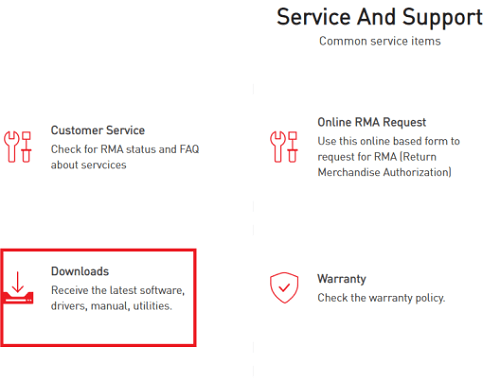Image resolution: width=500 pixels, height=381 pixels.
Task: Click empty area inside red Downloads card
Action: click(100, 328)
